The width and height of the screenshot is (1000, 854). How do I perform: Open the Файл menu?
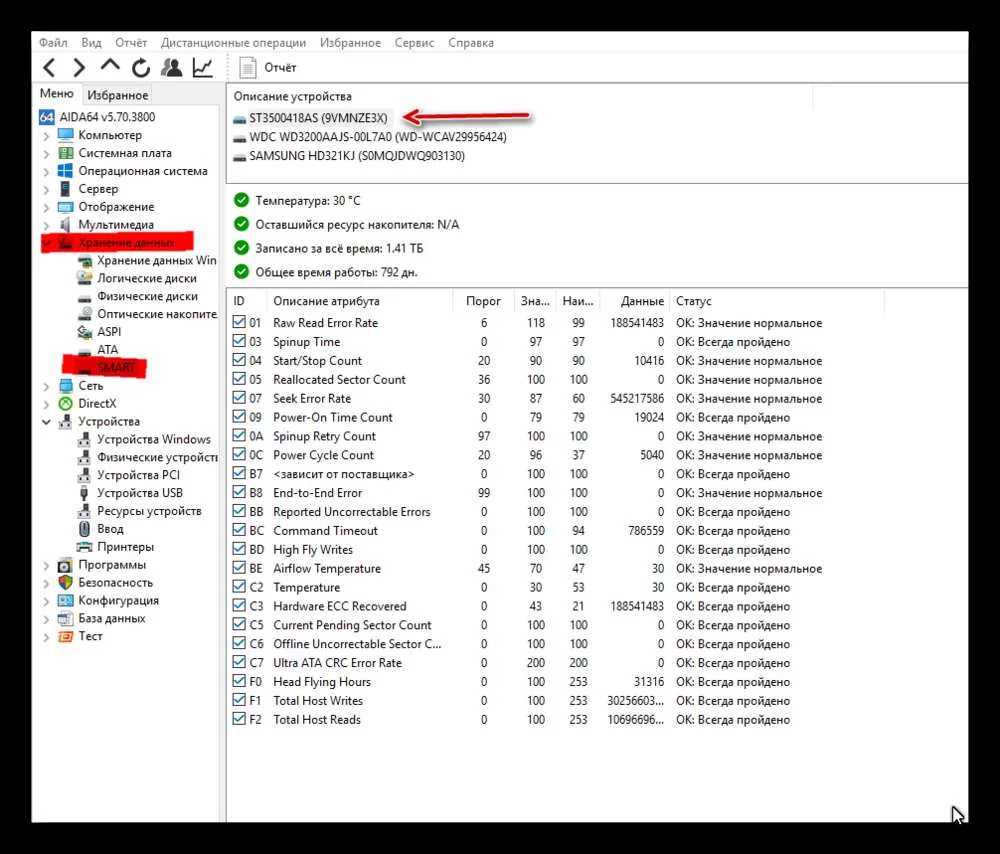point(53,43)
